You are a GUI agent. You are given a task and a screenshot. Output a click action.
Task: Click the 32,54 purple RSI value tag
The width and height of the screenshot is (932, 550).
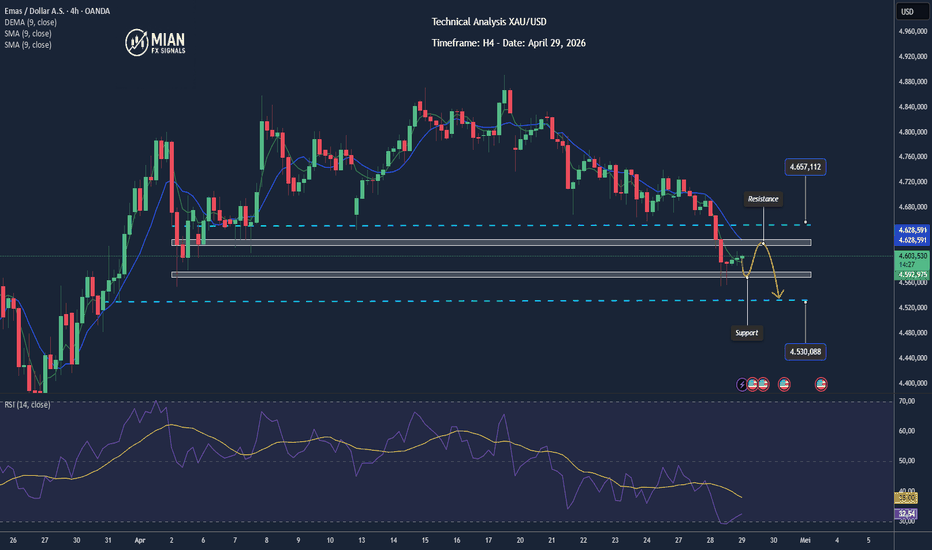(x=906, y=513)
